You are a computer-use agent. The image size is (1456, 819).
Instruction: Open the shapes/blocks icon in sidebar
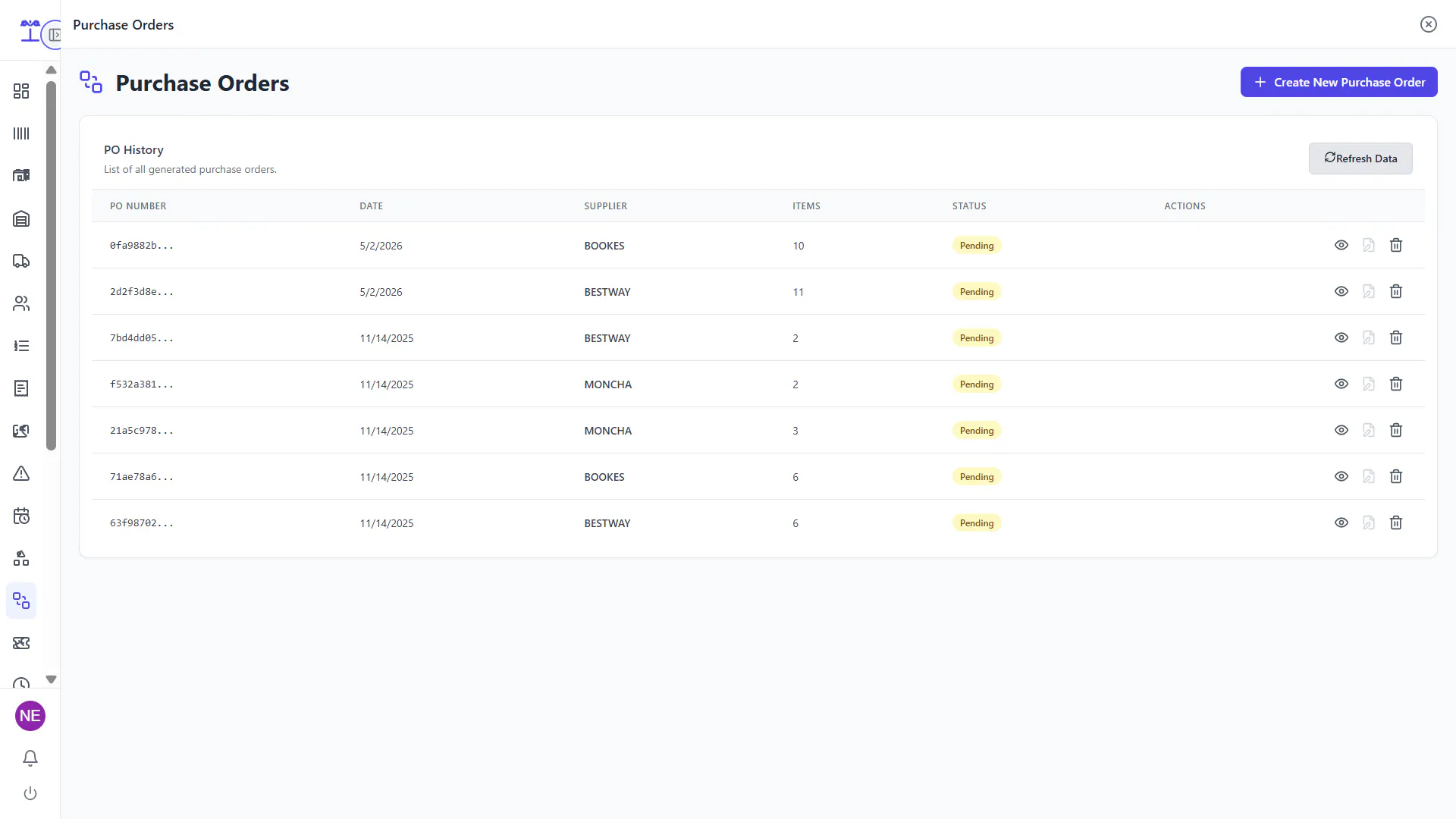pos(21,558)
